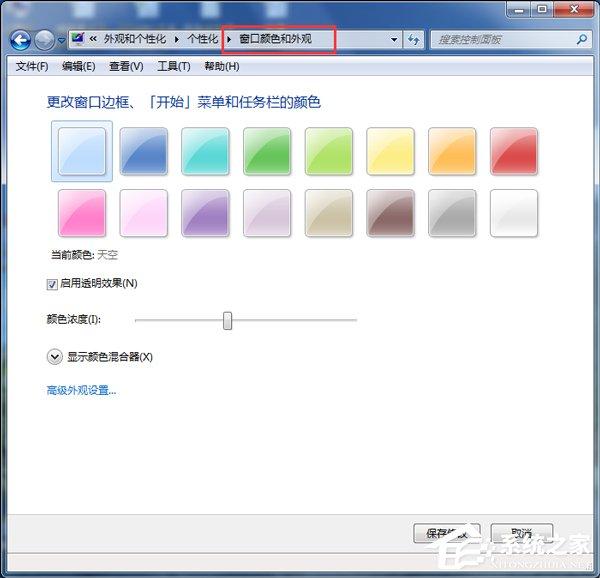Viewport: 600px width, 578px height.
Task: Select 窗口颜色和外观 breadcrumb
Action: click(276, 39)
